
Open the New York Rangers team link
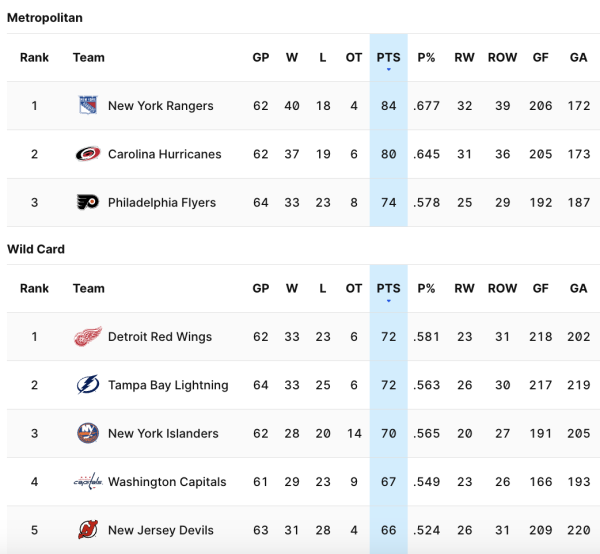[160, 106]
